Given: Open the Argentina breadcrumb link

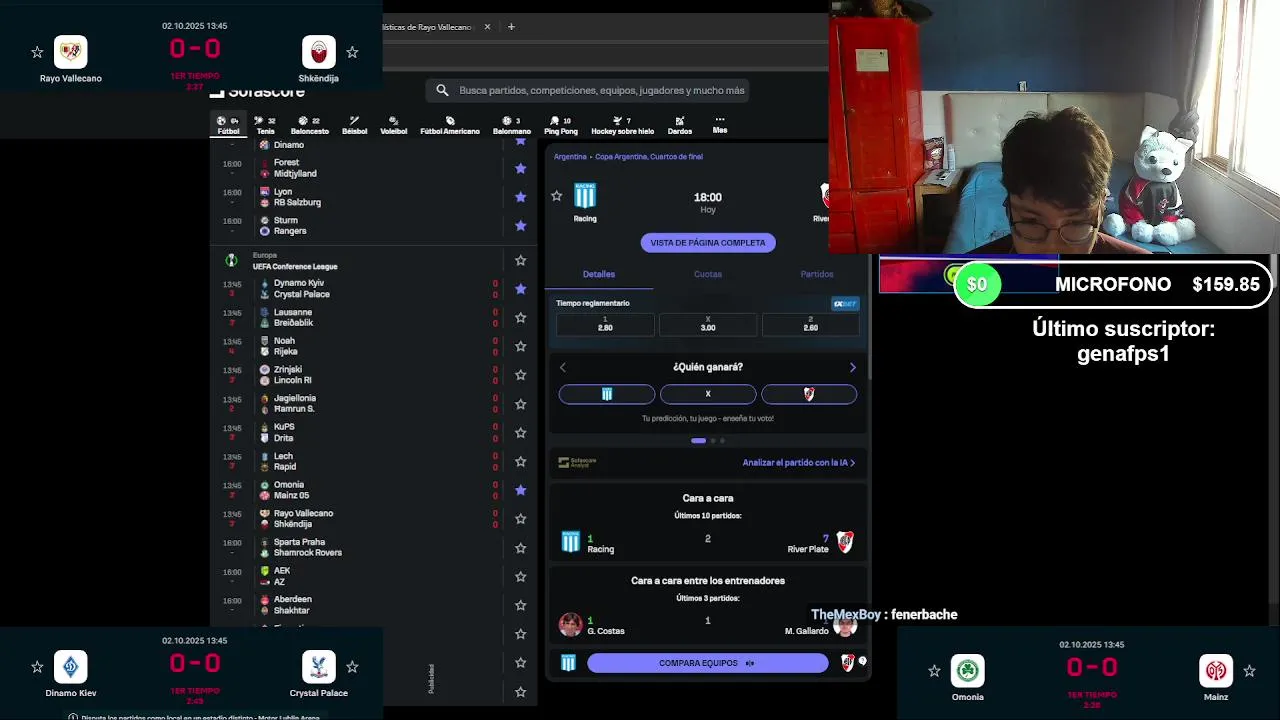Looking at the screenshot, I should pyautogui.click(x=570, y=157).
